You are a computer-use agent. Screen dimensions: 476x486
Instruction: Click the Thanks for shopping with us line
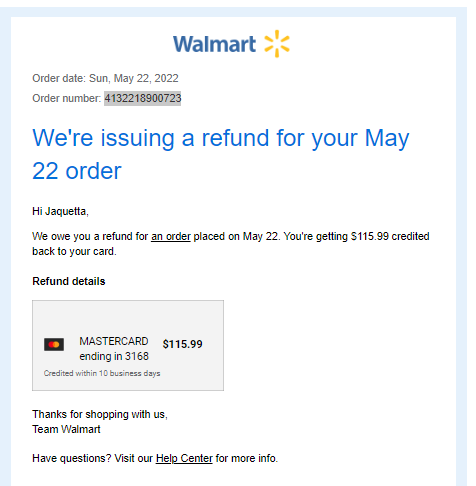coord(100,414)
